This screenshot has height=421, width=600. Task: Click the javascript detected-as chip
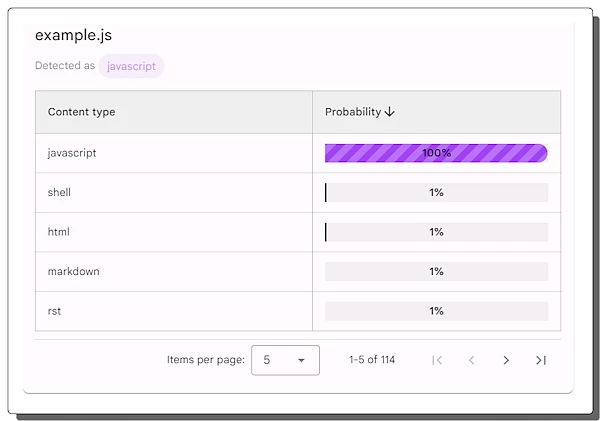pyautogui.click(x=131, y=66)
